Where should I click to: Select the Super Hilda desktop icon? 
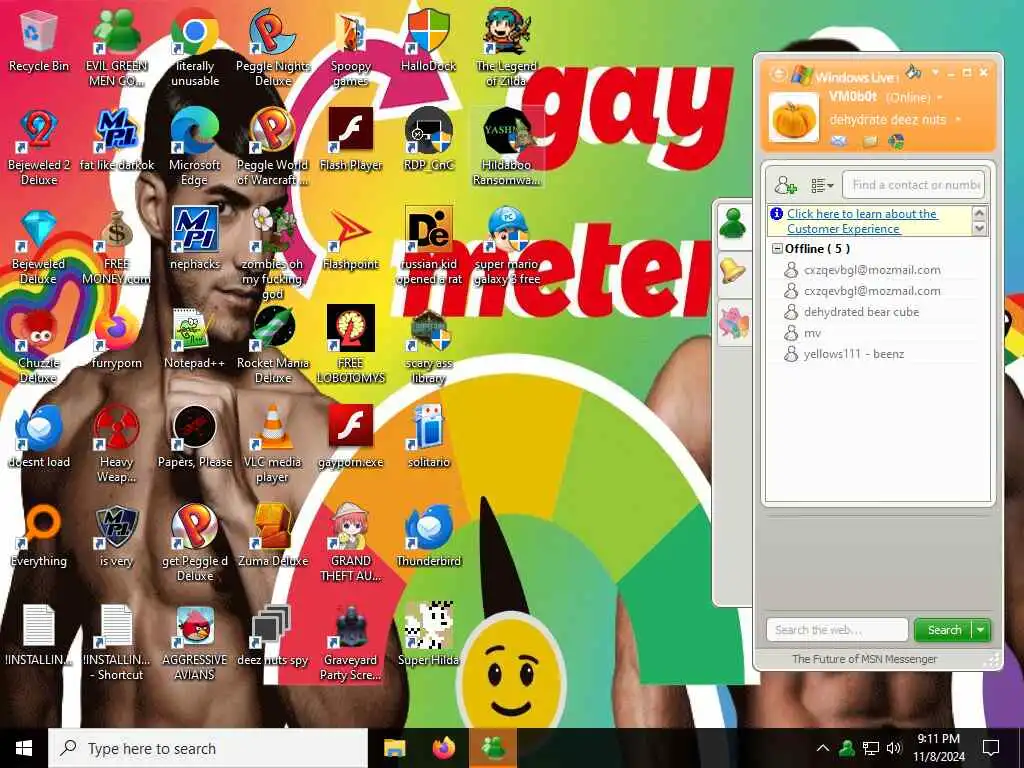tap(428, 634)
